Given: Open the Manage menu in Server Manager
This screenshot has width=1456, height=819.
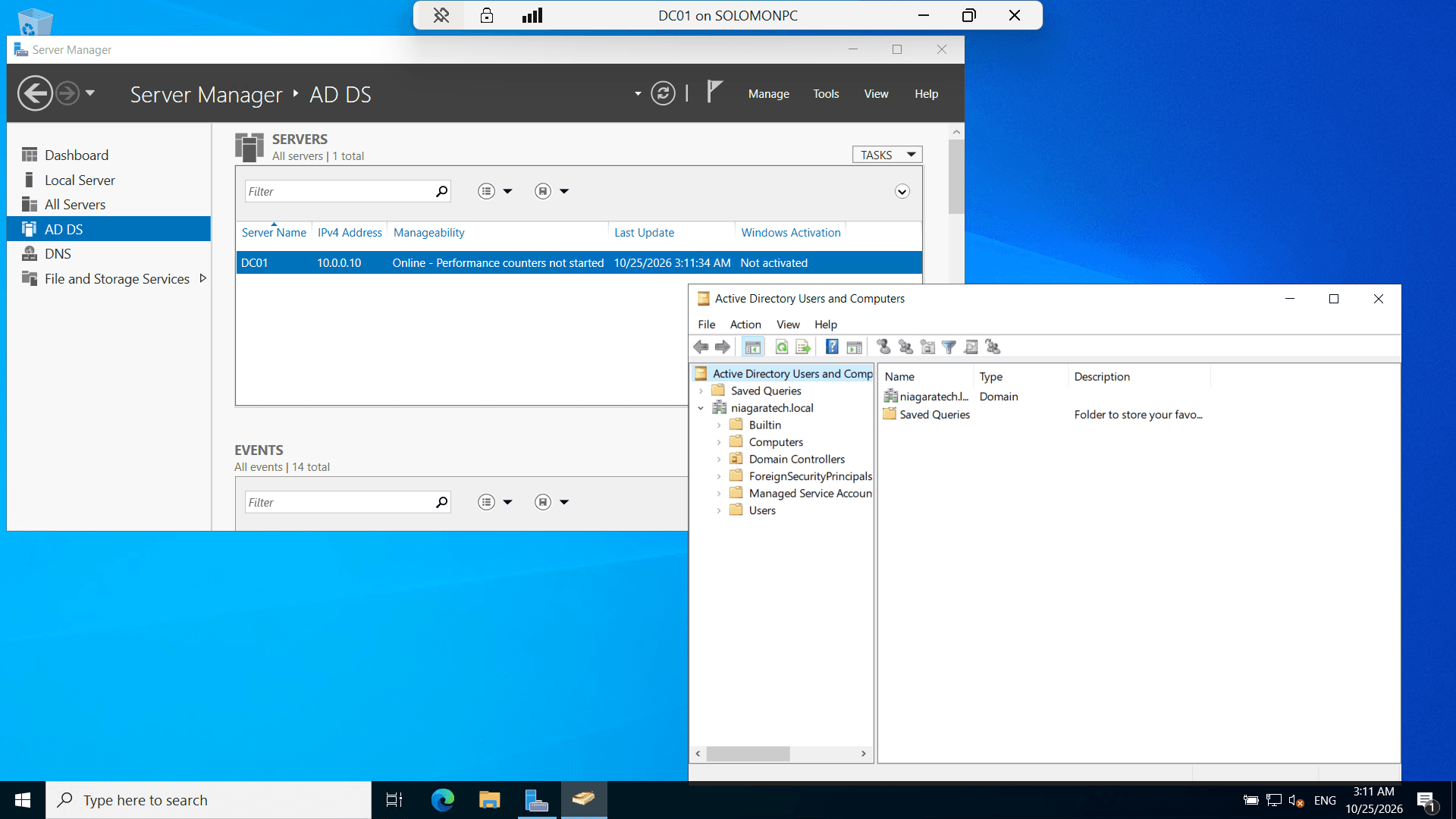Looking at the screenshot, I should click(769, 94).
